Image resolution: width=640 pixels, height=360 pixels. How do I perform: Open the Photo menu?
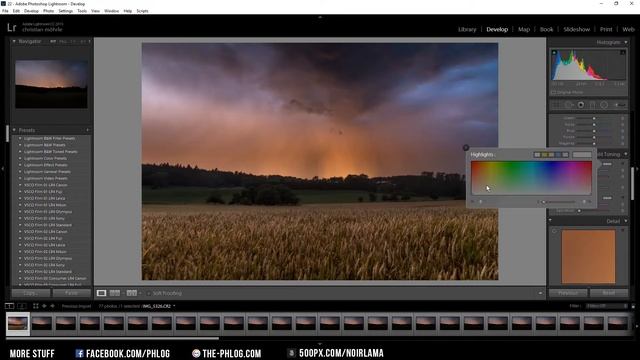point(48,11)
